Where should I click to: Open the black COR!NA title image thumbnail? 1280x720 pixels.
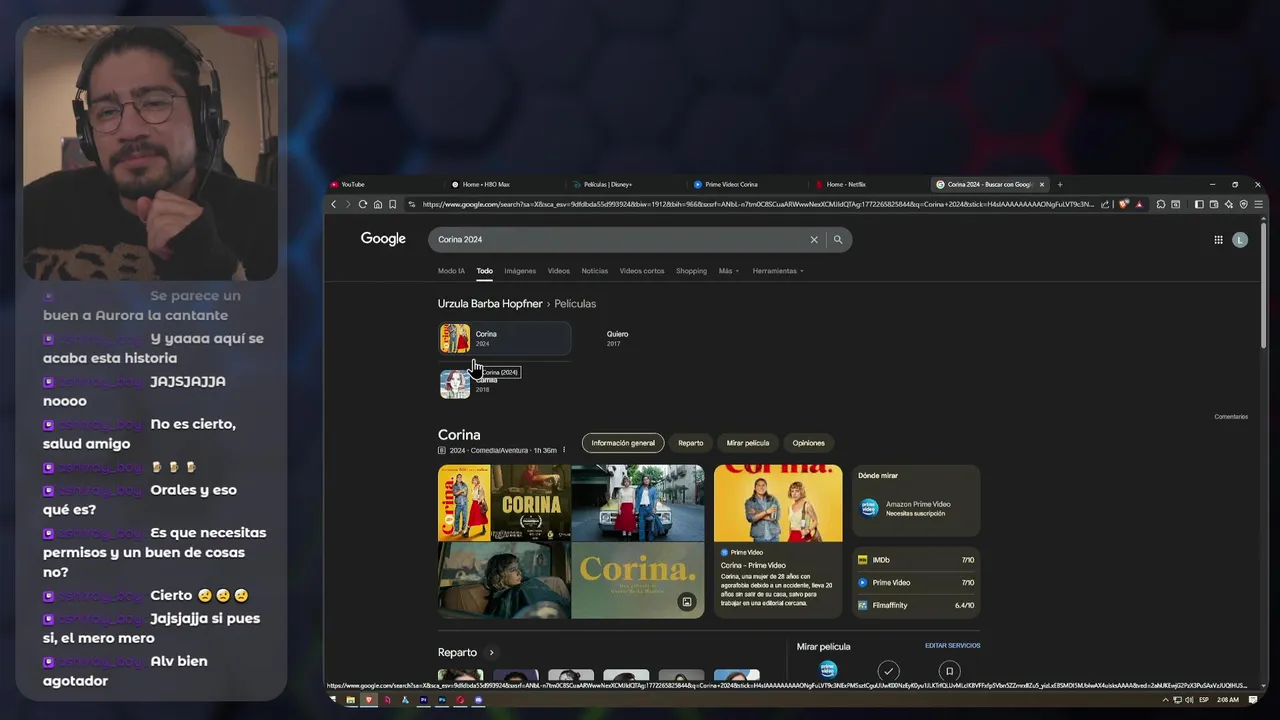pos(531,503)
